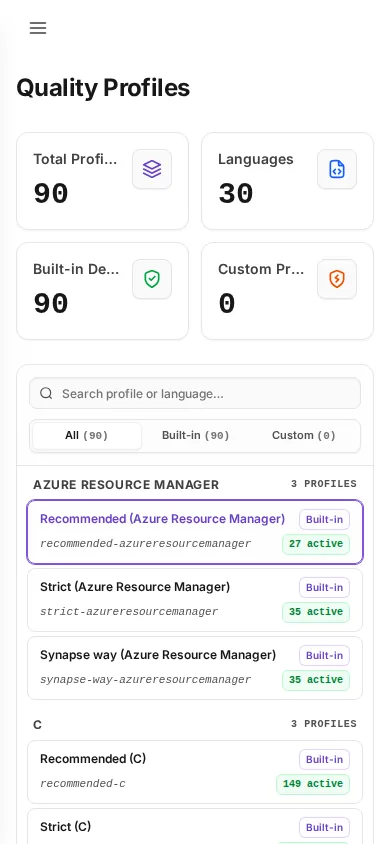Click the Quality Profiles page heading
Screen dimensions: 390x844
tap(103, 88)
